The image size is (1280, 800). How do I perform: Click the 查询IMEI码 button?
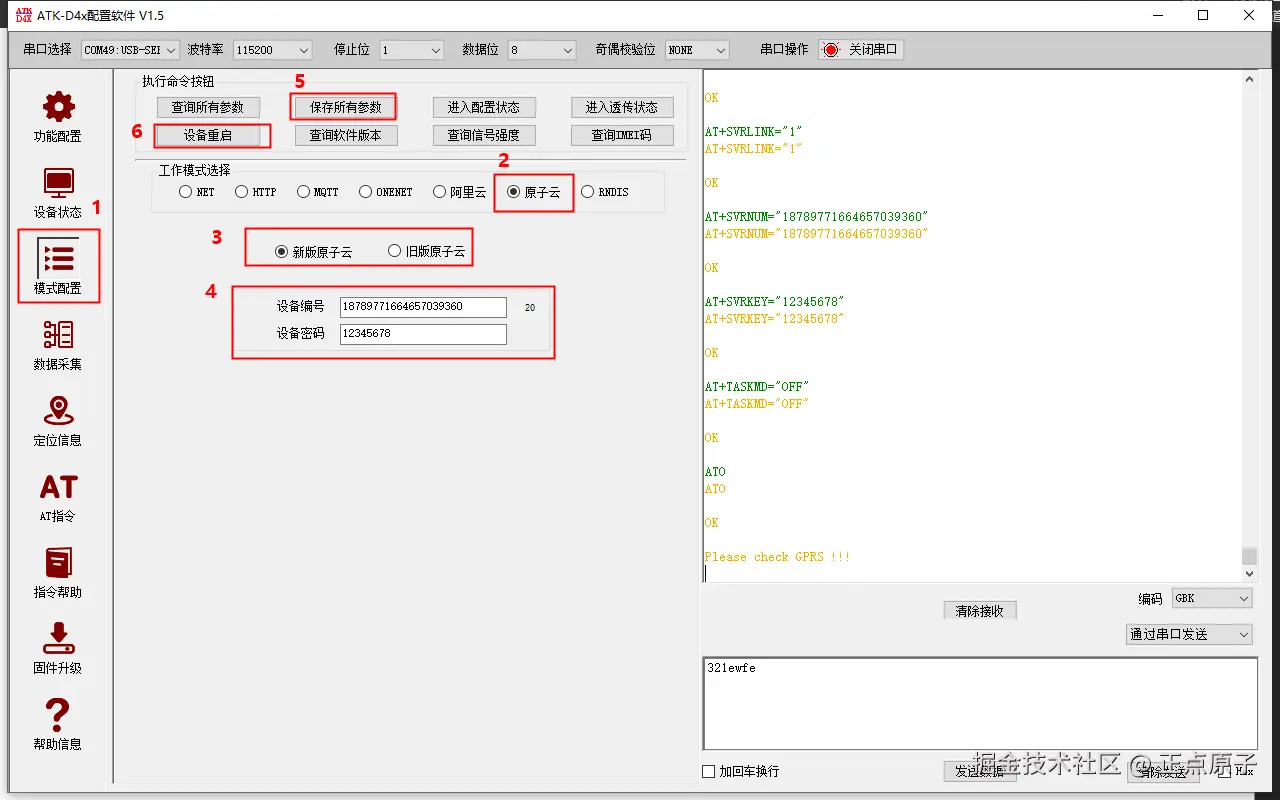622,135
